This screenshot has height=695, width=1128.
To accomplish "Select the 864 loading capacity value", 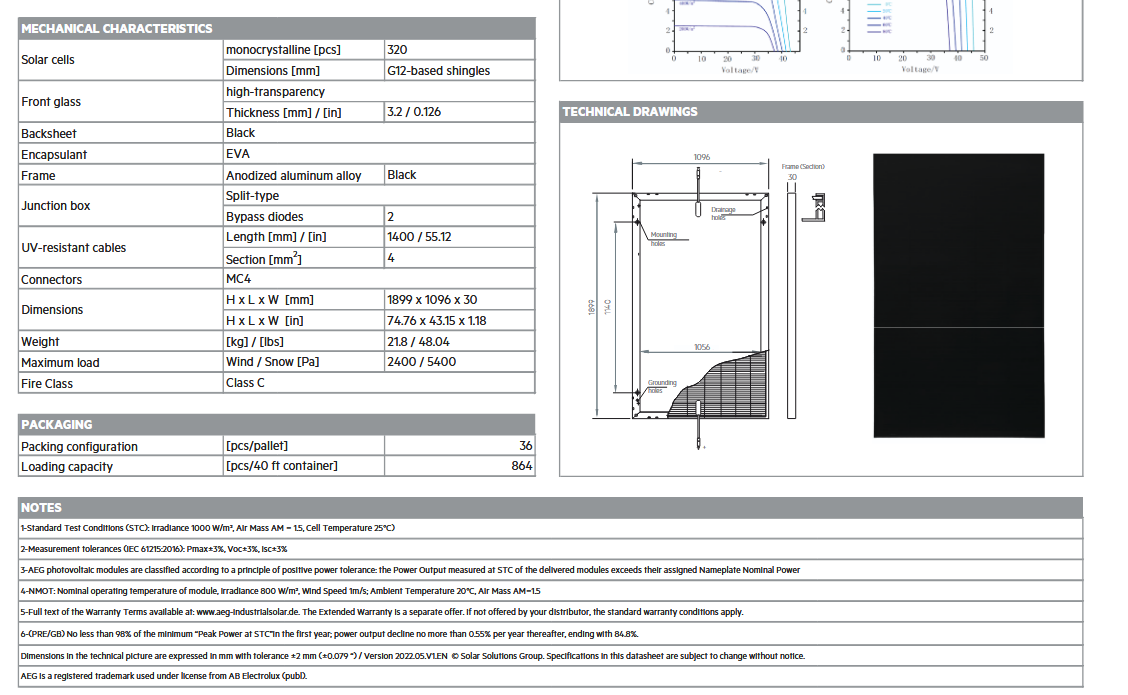I will click(x=521, y=466).
